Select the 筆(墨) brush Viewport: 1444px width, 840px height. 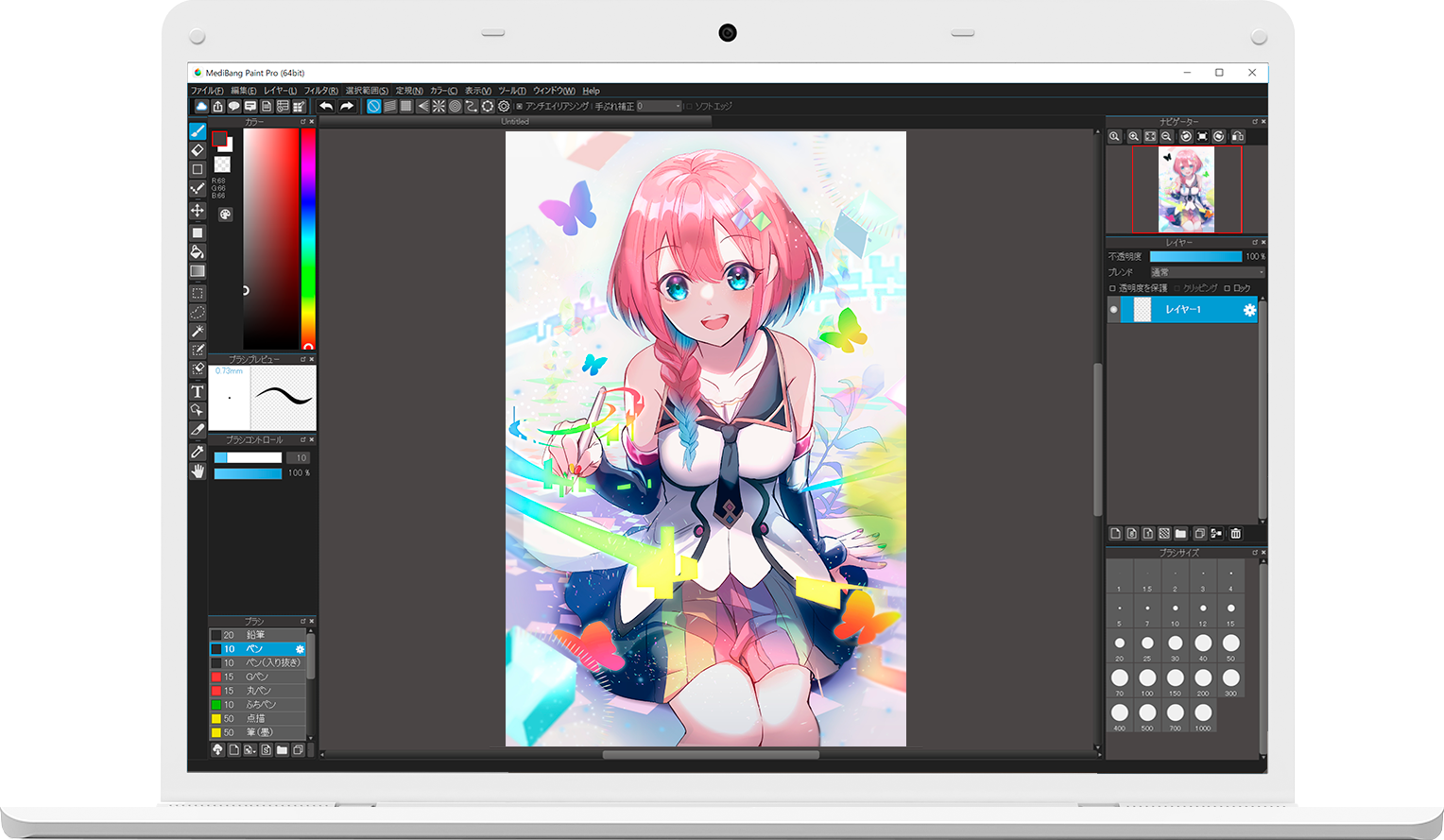point(257,732)
